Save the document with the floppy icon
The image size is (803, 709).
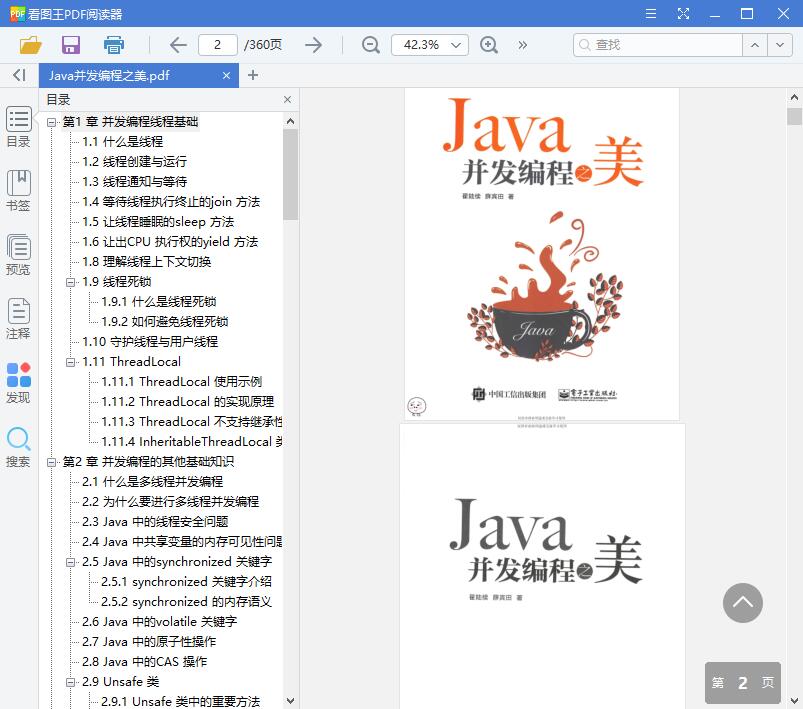point(71,45)
